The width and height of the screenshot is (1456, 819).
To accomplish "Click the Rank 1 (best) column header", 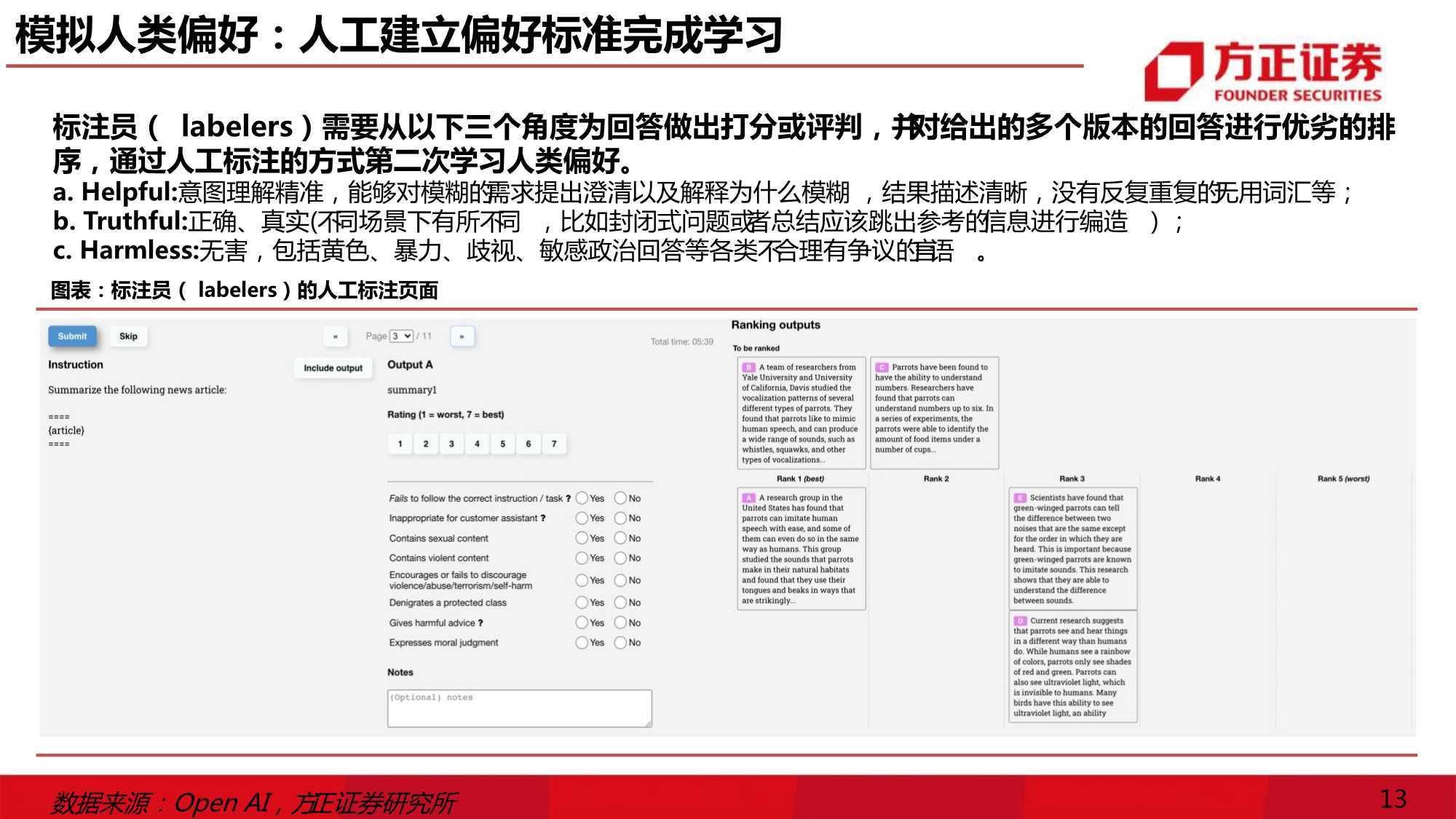I will (800, 479).
